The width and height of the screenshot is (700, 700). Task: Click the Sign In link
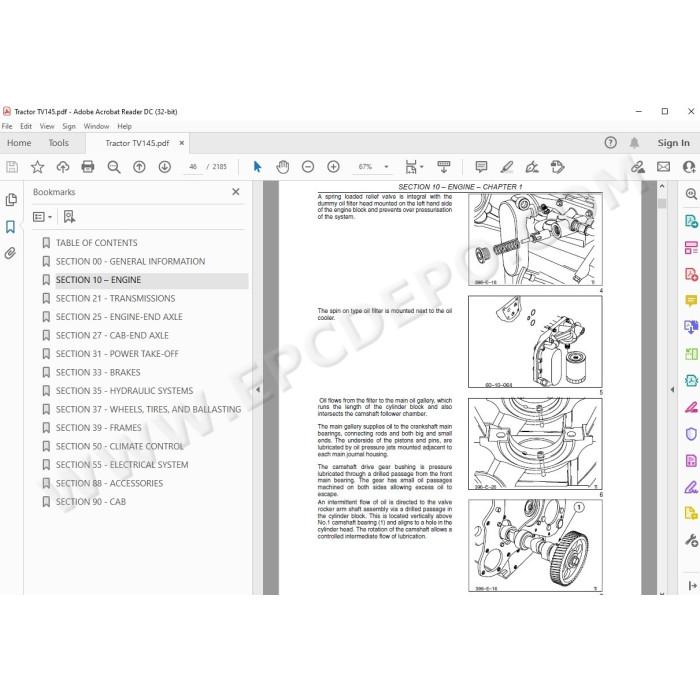tap(673, 143)
